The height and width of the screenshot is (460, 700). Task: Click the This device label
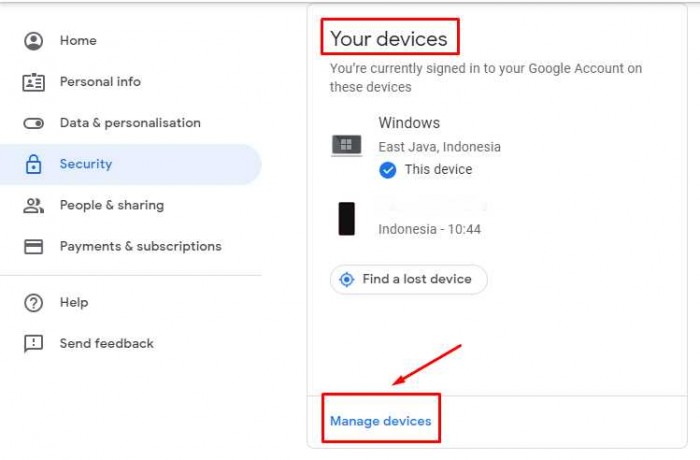click(438, 170)
